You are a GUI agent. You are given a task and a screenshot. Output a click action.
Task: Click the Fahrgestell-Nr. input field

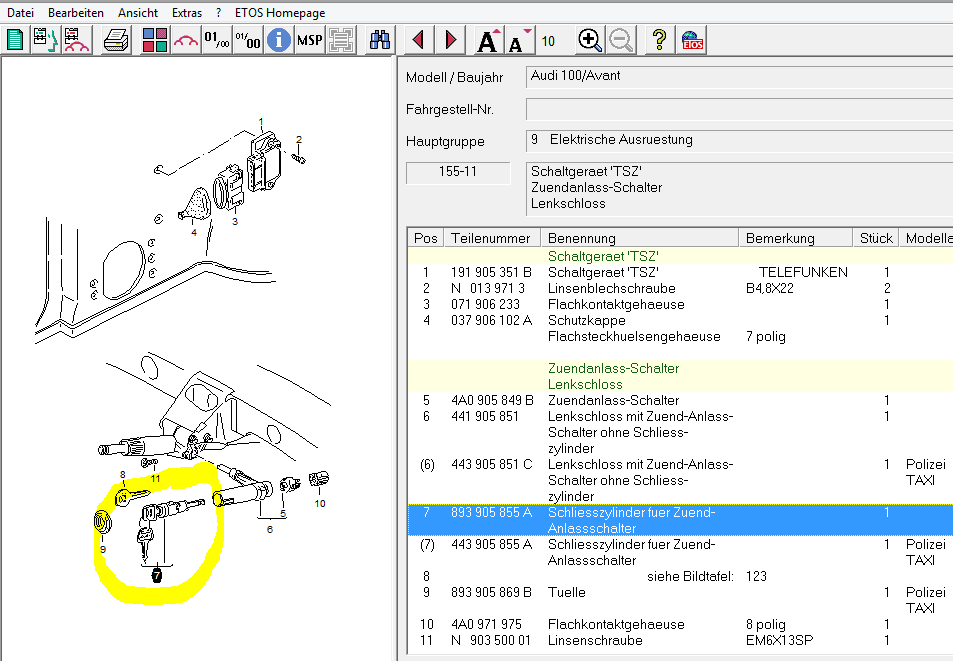tap(738, 109)
